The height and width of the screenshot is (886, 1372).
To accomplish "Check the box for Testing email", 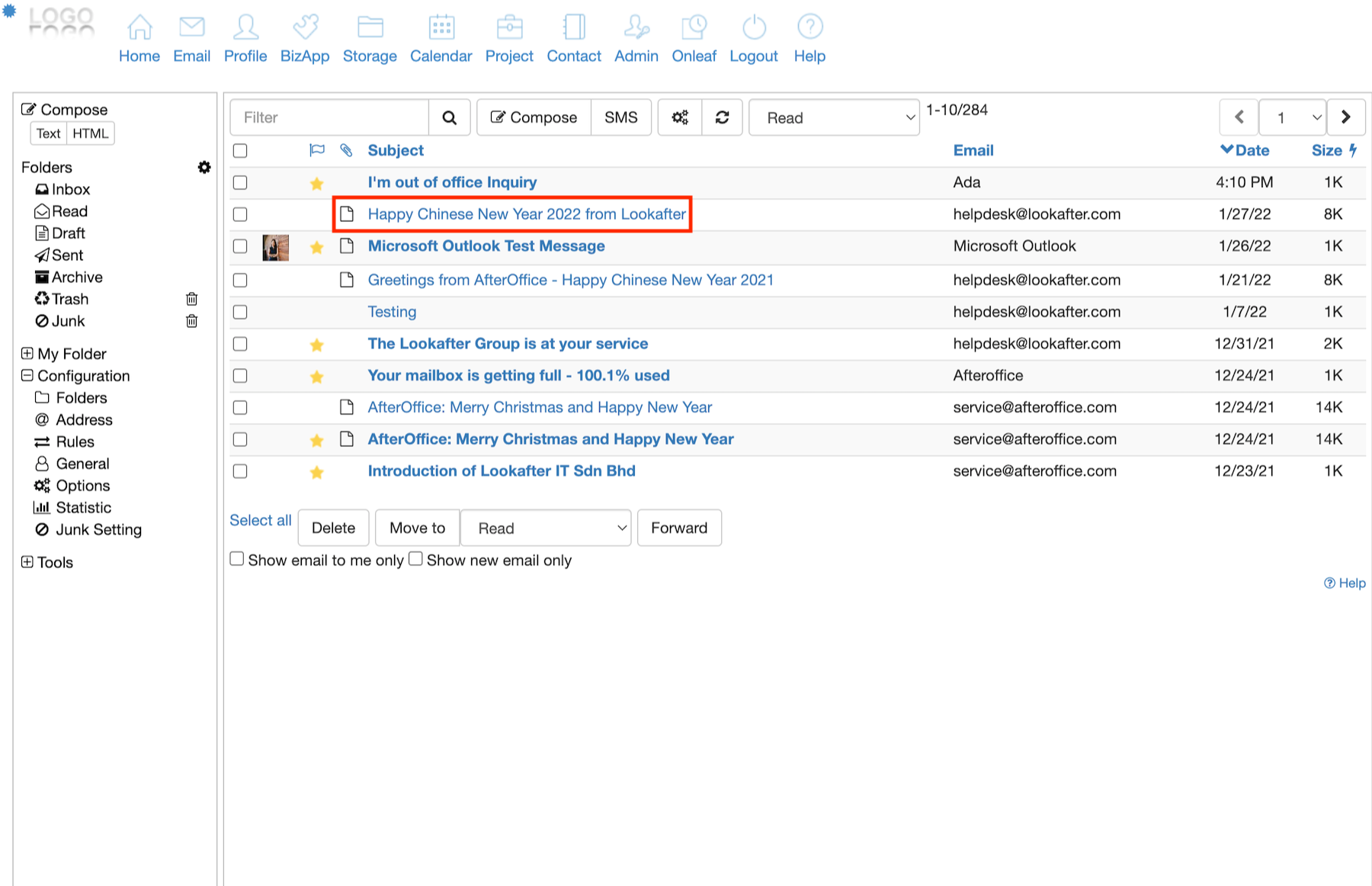I will point(240,312).
